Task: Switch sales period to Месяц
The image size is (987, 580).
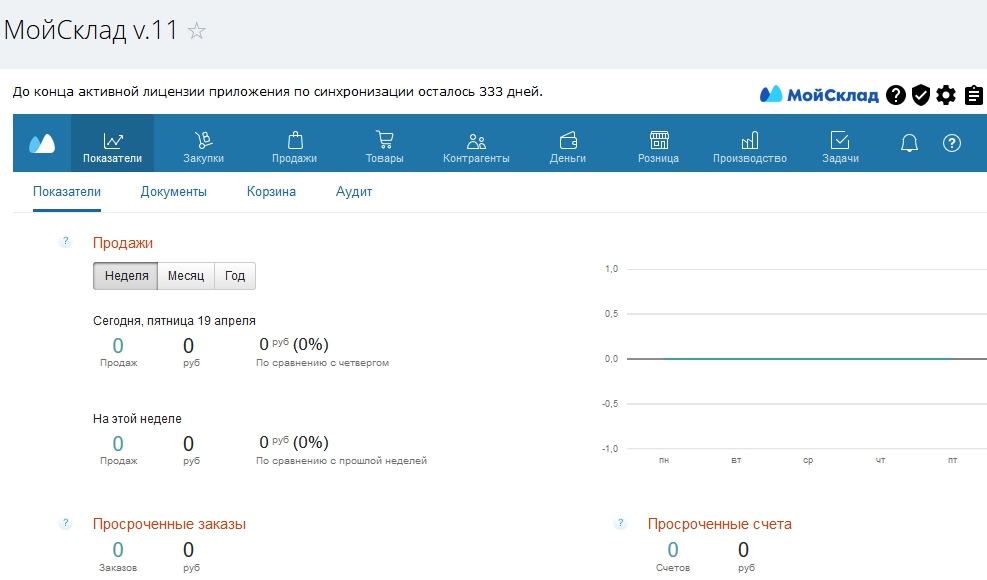Action: [186, 276]
